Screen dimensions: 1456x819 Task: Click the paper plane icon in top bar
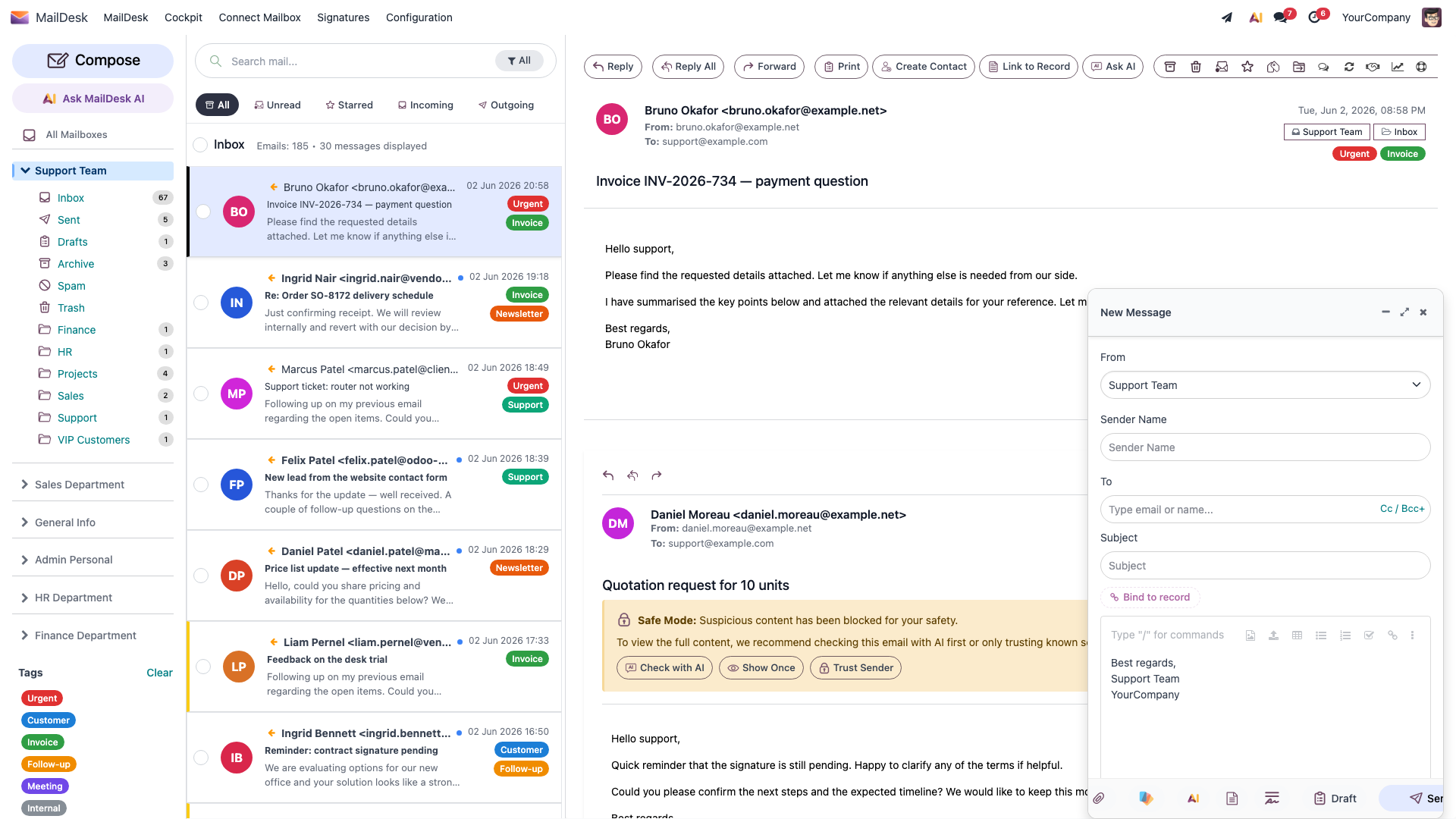(x=1227, y=17)
